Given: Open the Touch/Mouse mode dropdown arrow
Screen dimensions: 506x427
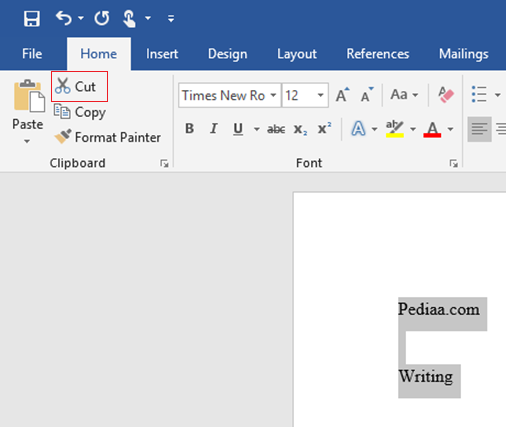Looking at the screenshot, I should click(148, 18).
